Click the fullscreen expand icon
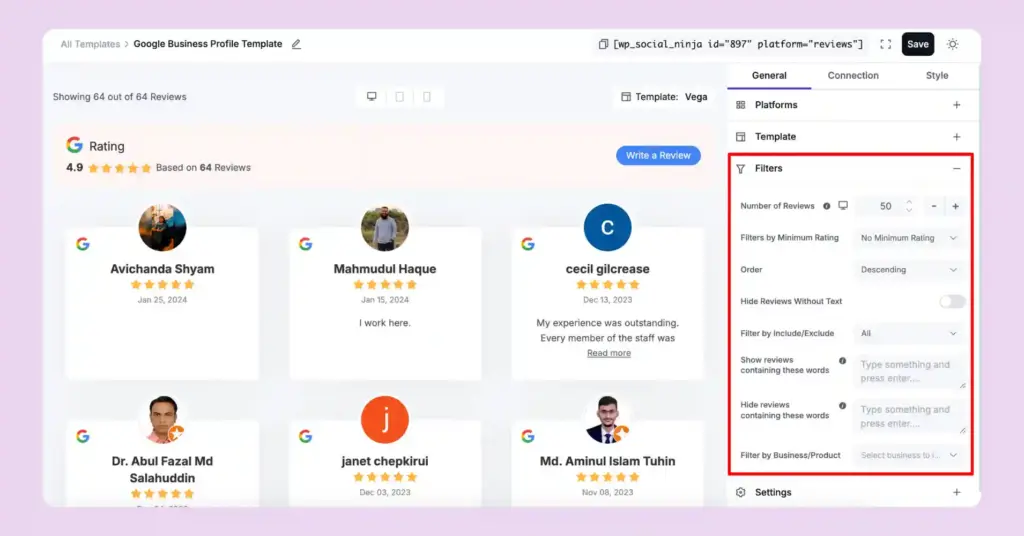Image resolution: width=1024 pixels, height=536 pixels. [x=885, y=44]
